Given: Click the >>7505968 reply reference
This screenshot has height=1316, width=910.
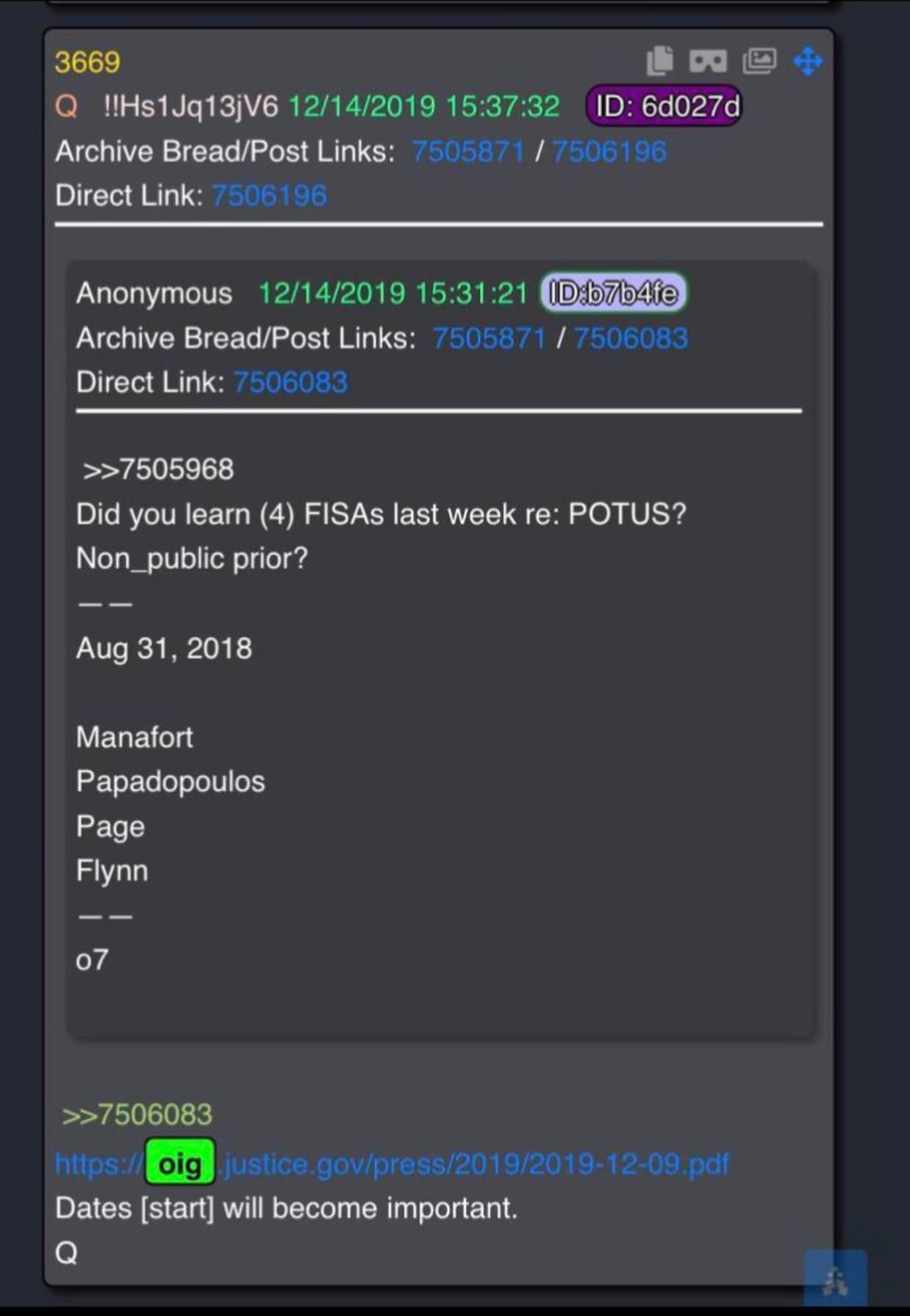Looking at the screenshot, I should click(158, 469).
